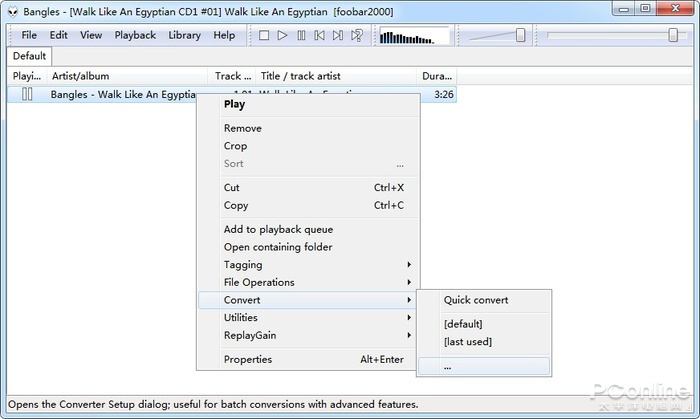Click the Play toolbar button
Viewport: 700px width, 419px height.
[282, 35]
